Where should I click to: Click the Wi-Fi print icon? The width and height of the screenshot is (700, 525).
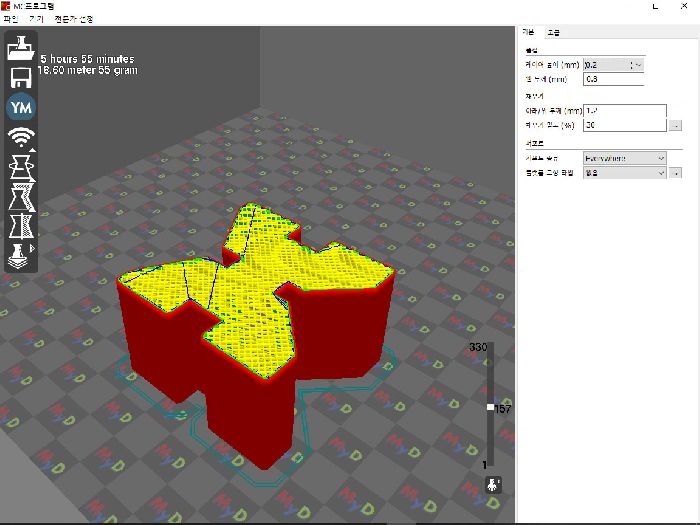[21, 137]
